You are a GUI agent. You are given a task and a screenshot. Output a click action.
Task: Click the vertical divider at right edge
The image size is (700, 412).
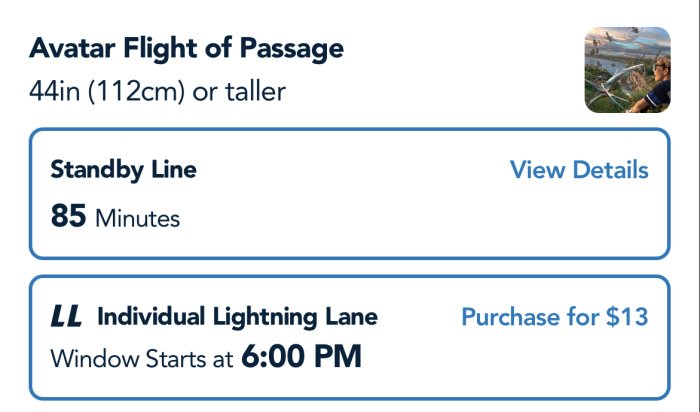click(698, 206)
